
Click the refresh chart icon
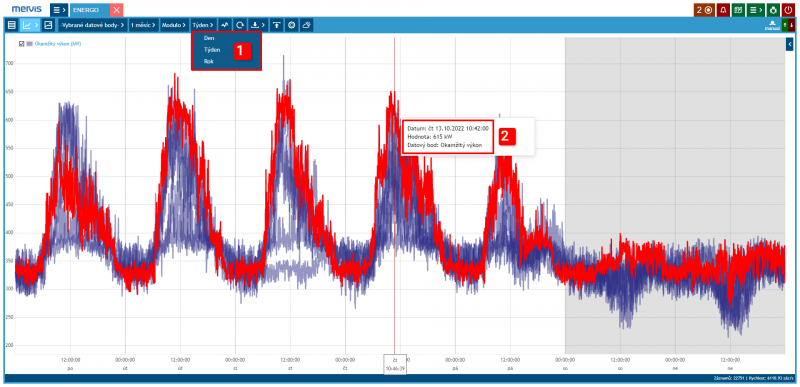pos(240,24)
